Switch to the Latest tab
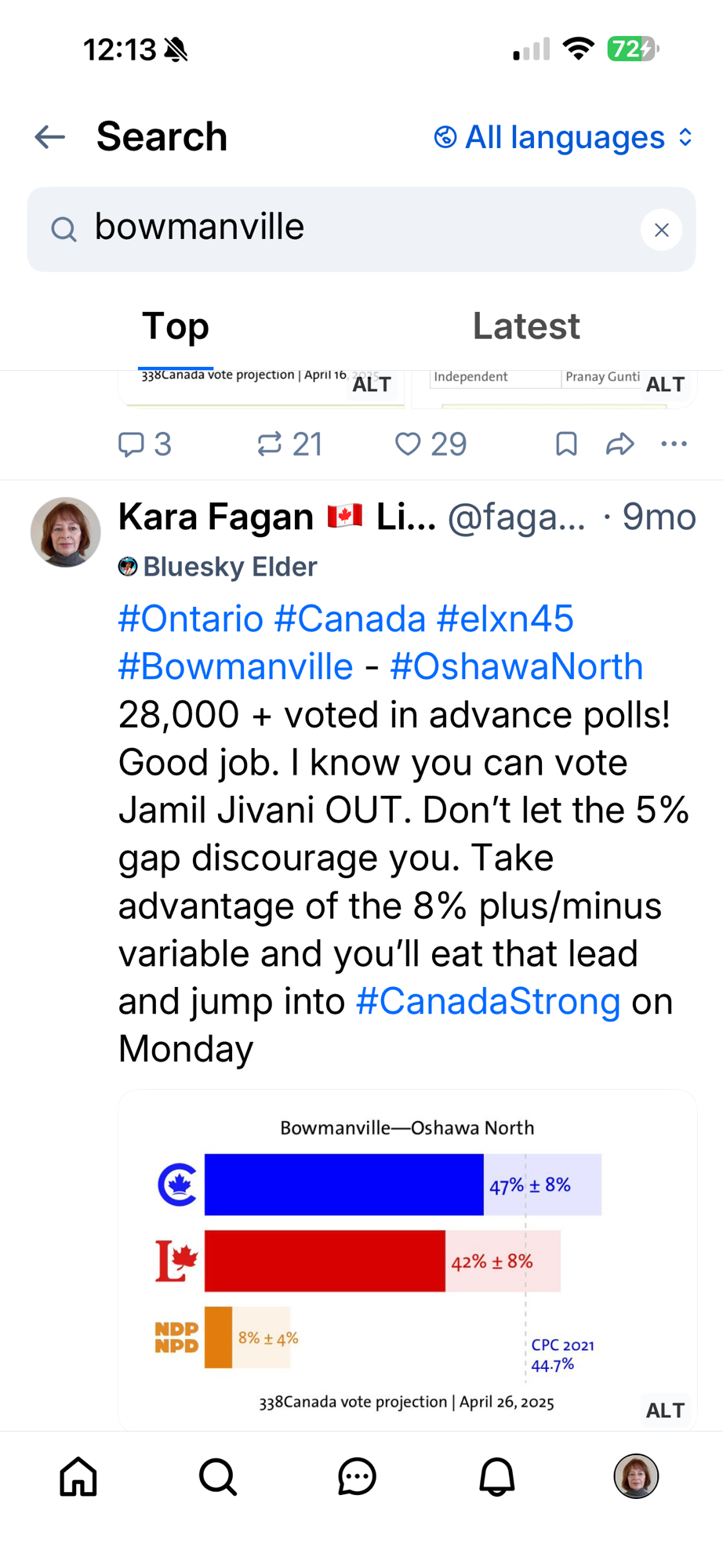This screenshot has height=1568, width=723. point(525,326)
